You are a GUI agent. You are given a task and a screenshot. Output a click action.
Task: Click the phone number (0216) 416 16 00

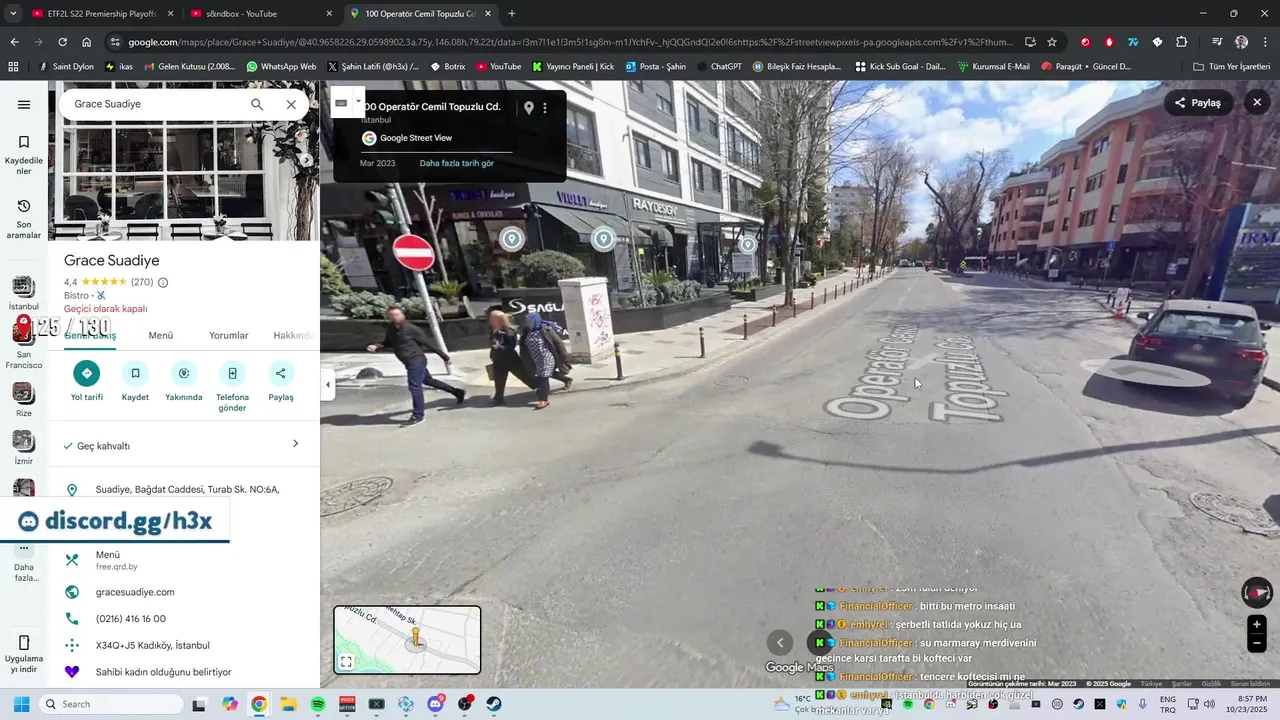(x=131, y=619)
